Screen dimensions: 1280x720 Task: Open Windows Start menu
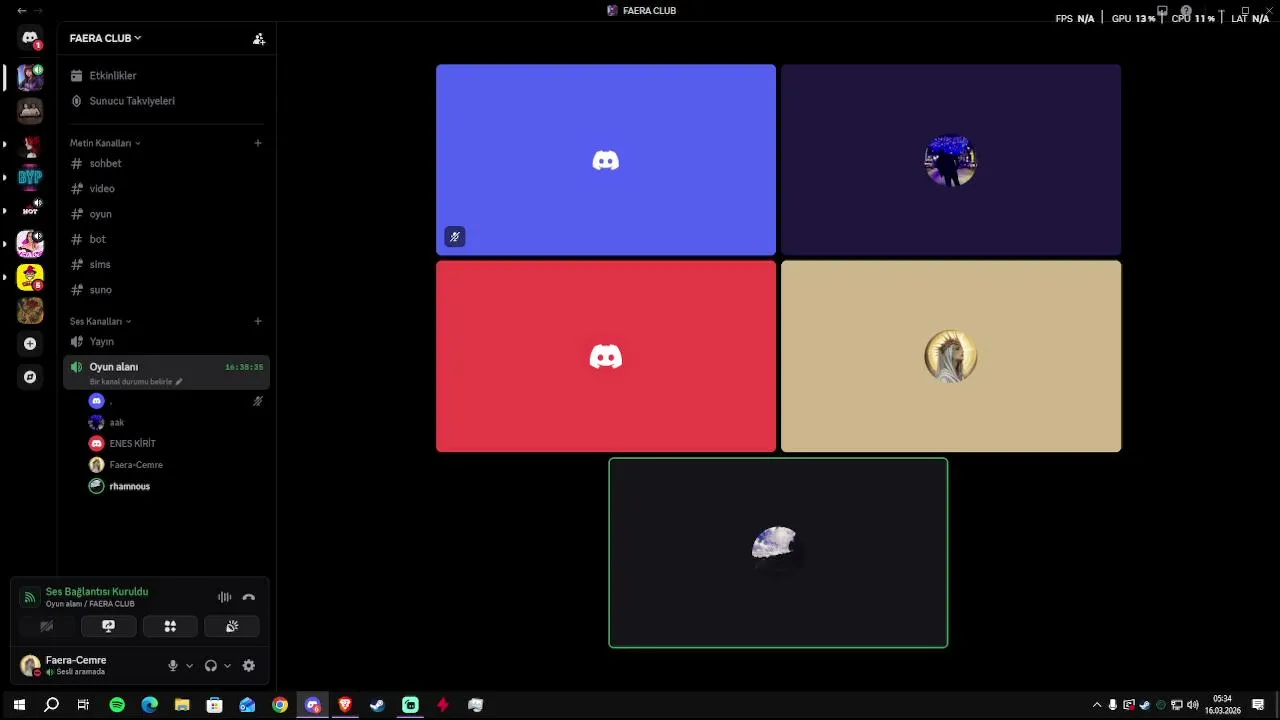(x=19, y=705)
